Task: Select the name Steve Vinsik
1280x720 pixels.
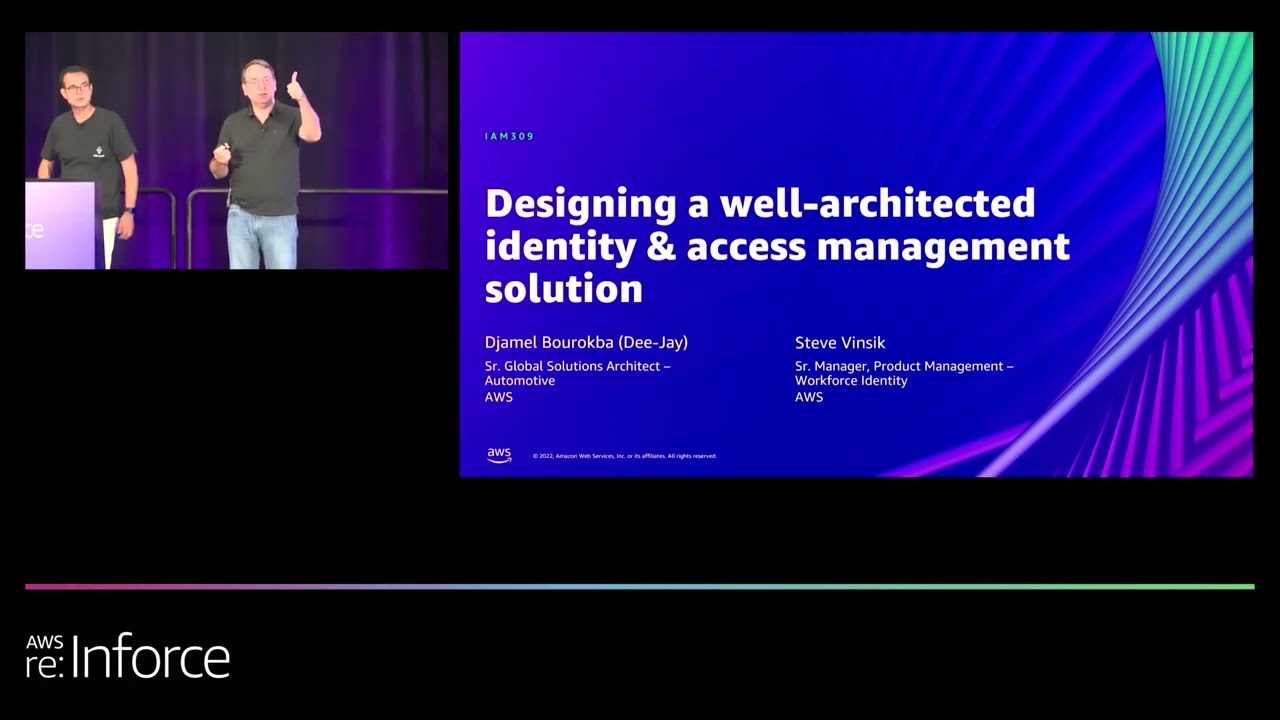Action: (x=840, y=342)
